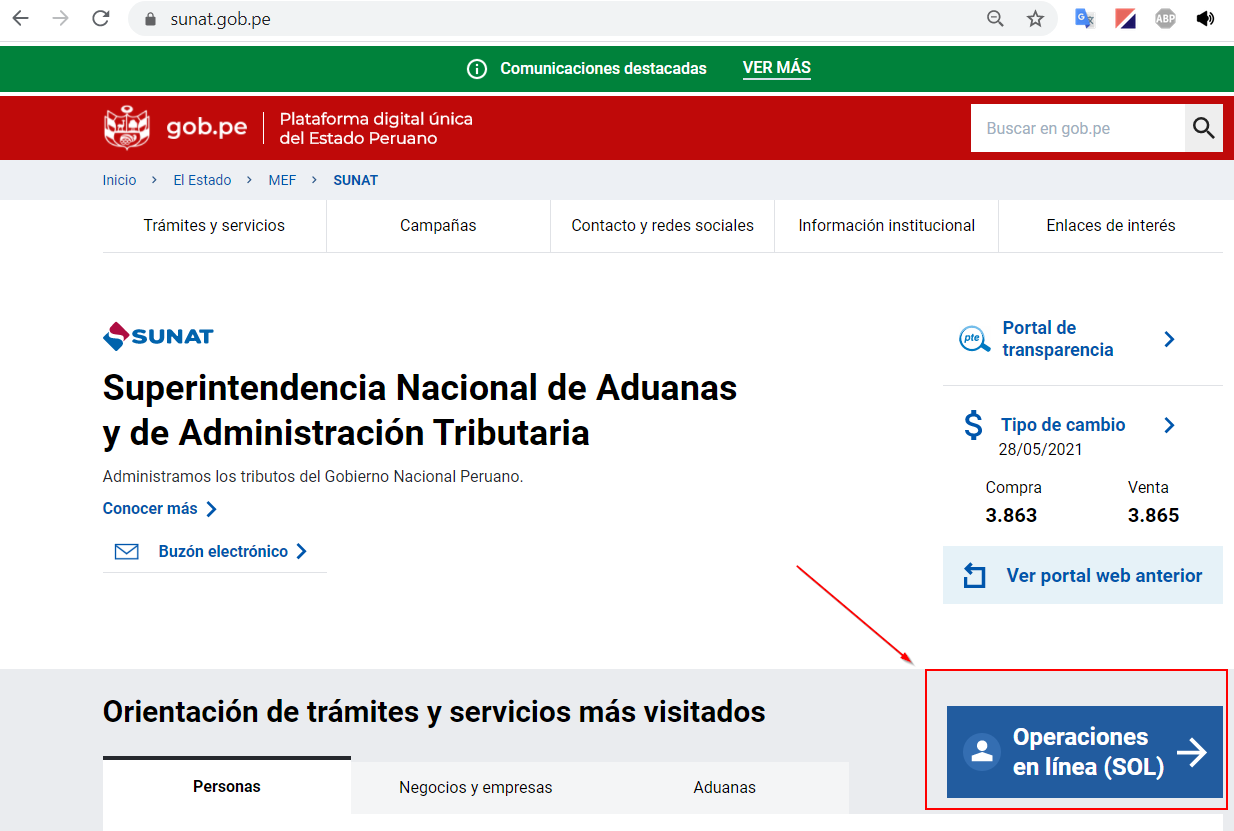The image size is (1234, 831).
Task: Click the date 28/05/2021
Action: click(x=1040, y=450)
